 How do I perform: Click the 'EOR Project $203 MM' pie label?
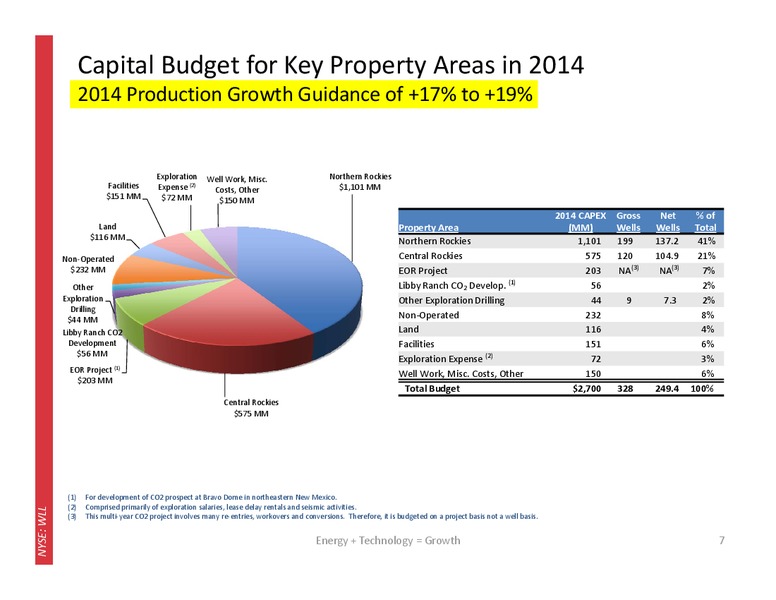(95, 375)
